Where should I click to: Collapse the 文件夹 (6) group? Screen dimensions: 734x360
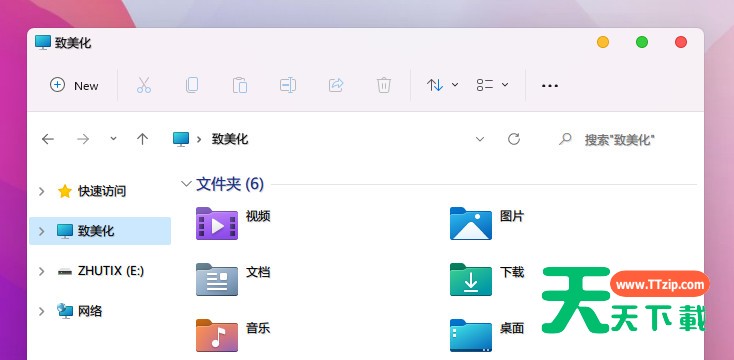click(x=186, y=184)
